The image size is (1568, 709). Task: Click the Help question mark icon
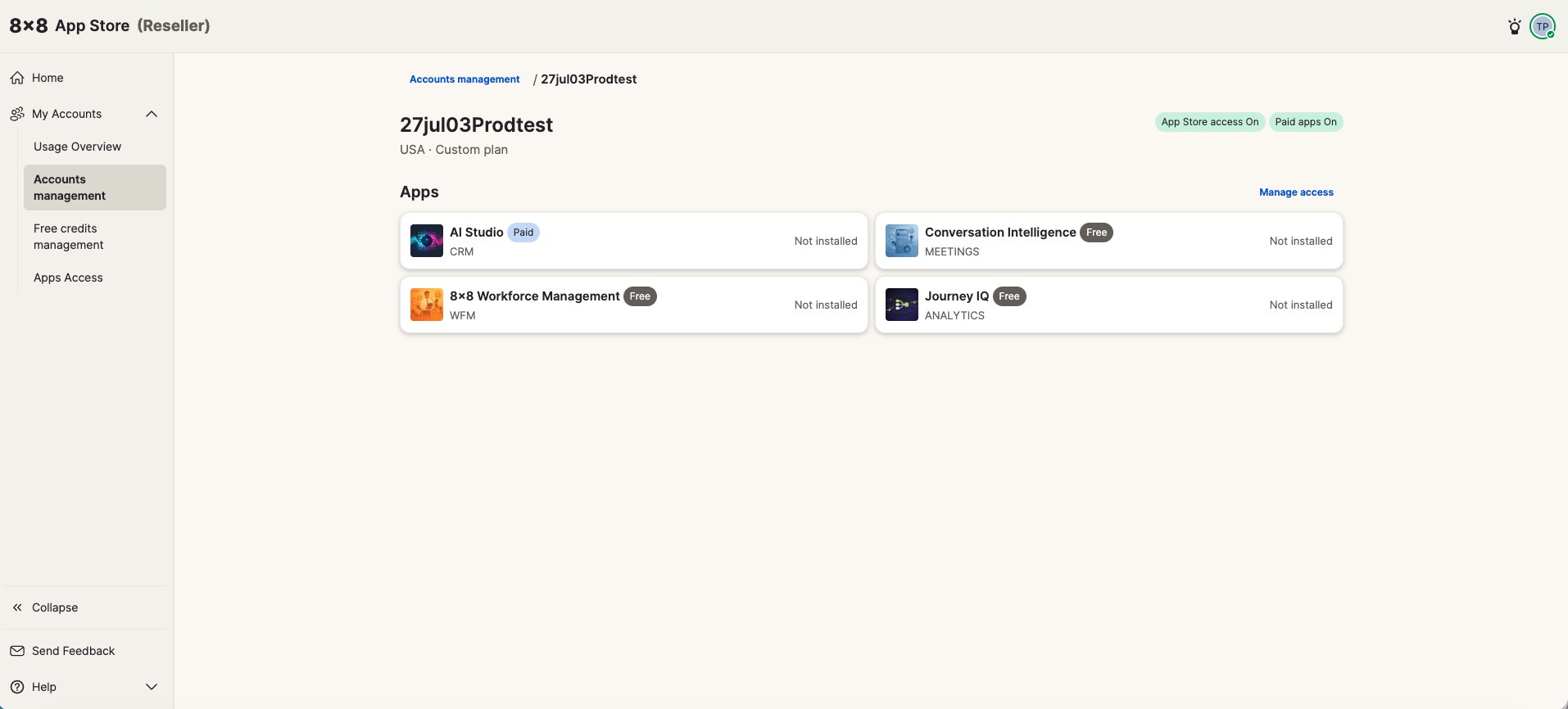pyautogui.click(x=17, y=687)
